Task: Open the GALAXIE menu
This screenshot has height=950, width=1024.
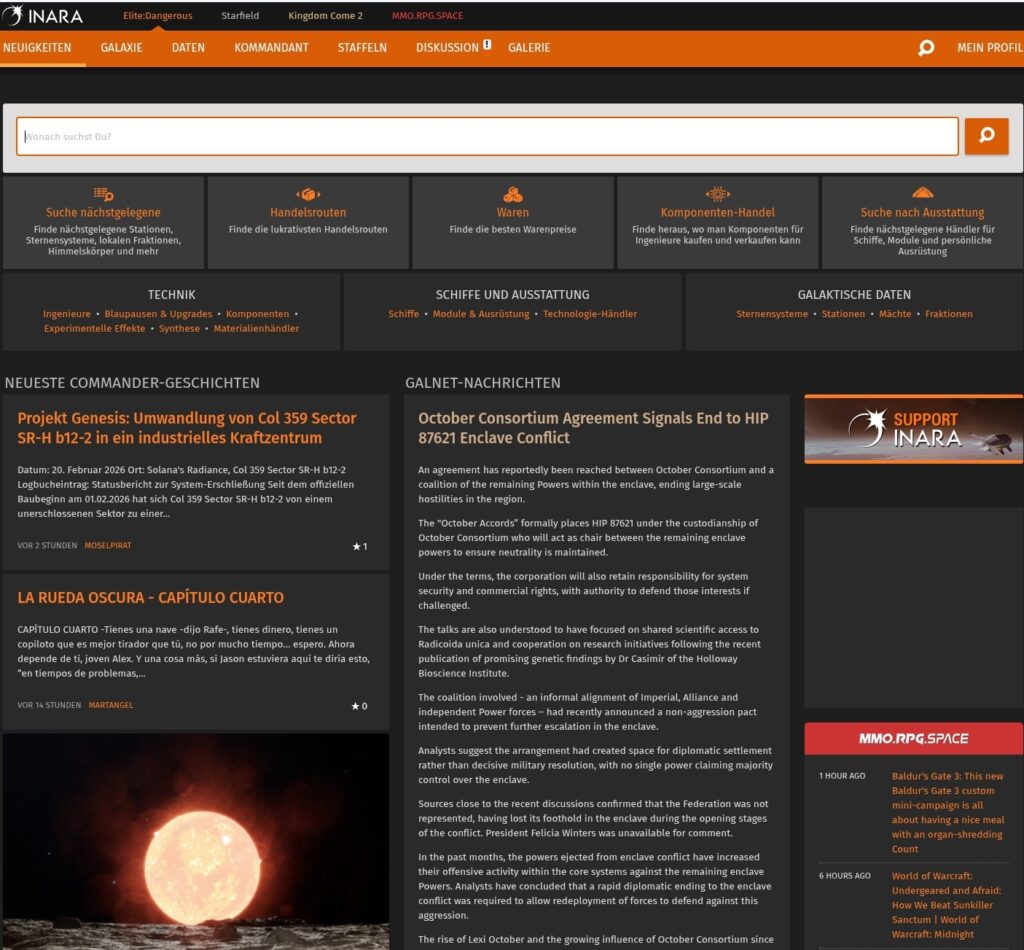Action: [121, 48]
